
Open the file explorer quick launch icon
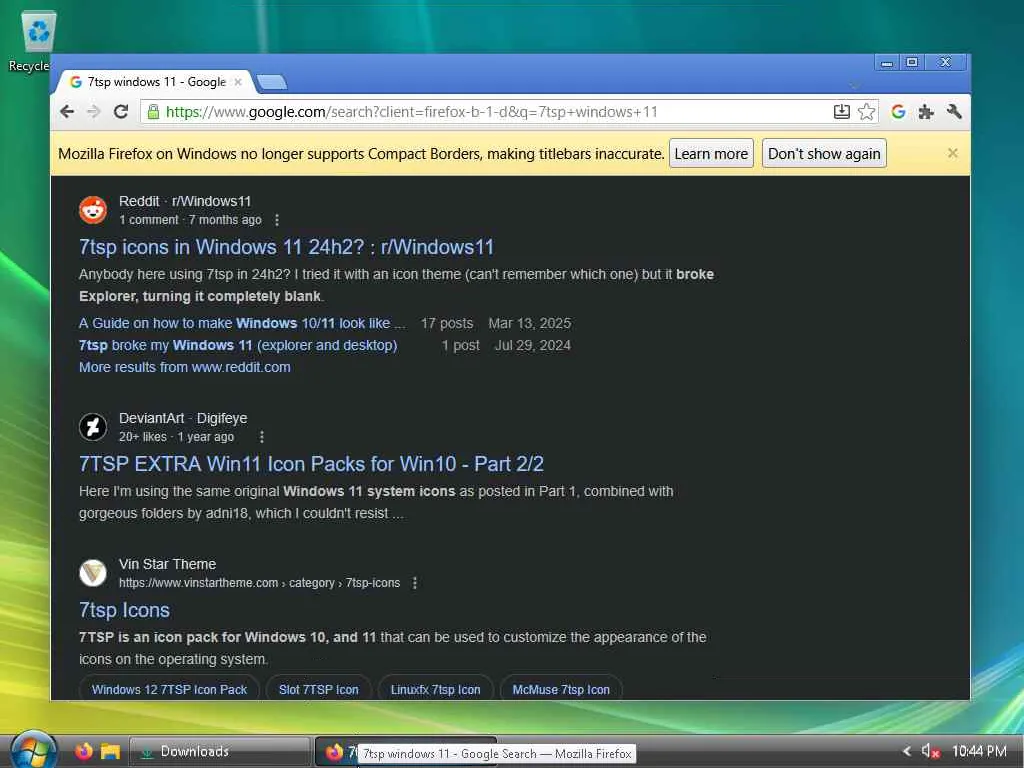pos(110,752)
